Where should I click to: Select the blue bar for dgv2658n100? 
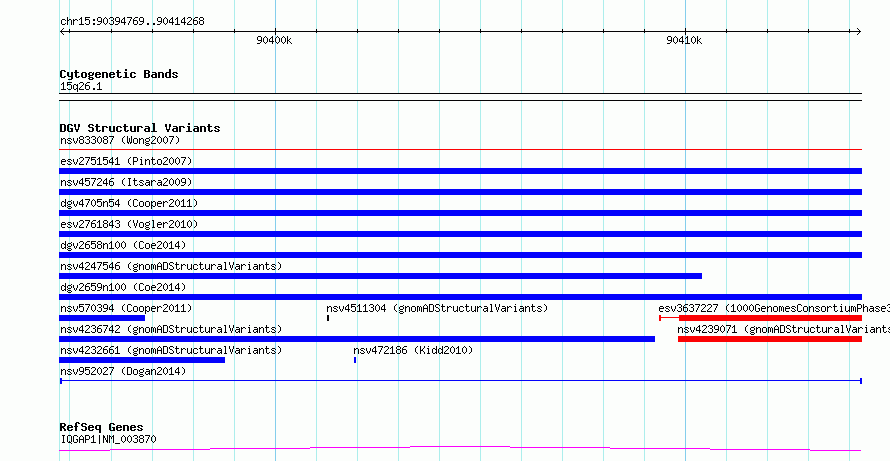460,255
